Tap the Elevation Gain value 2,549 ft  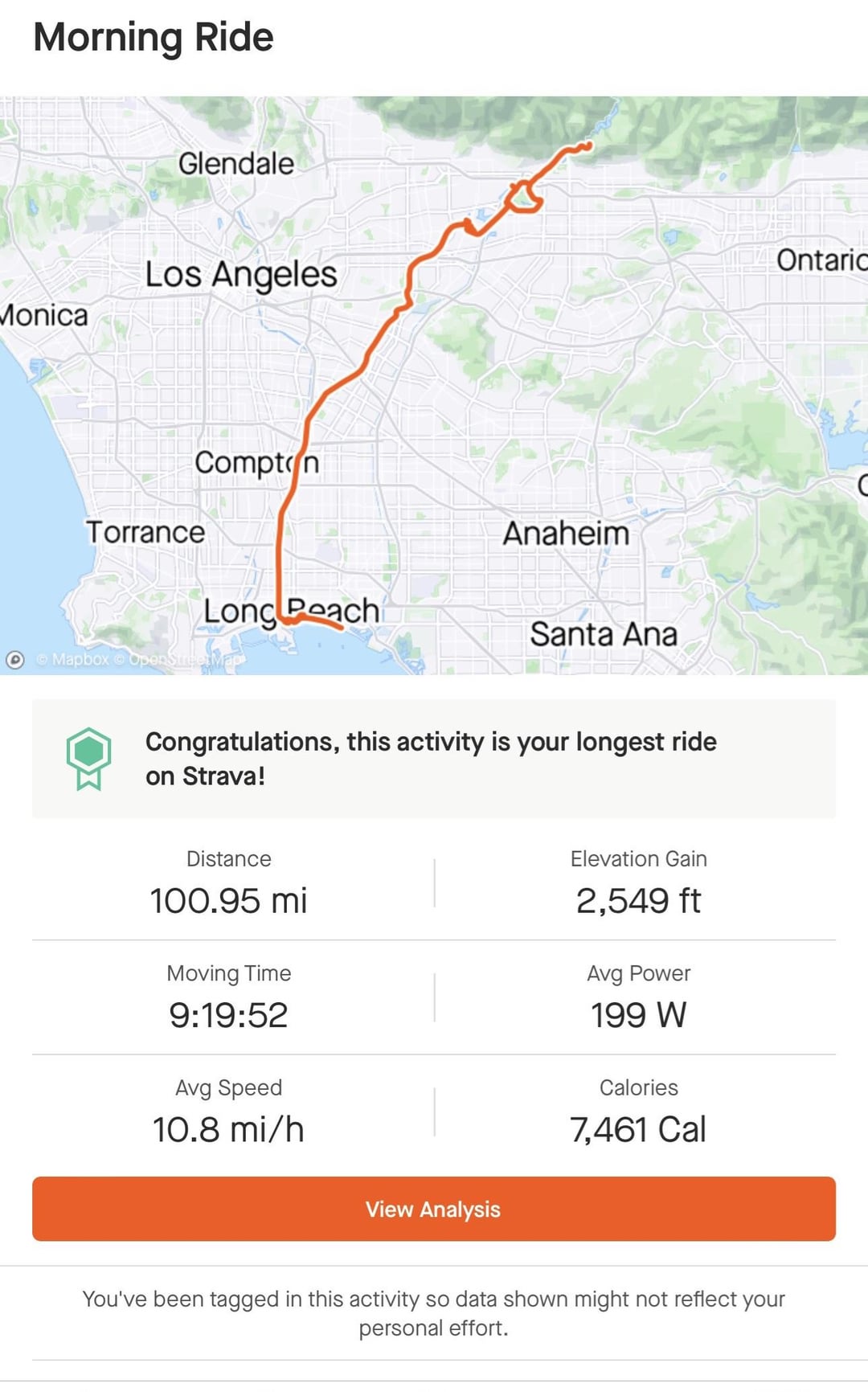tap(639, 901)
